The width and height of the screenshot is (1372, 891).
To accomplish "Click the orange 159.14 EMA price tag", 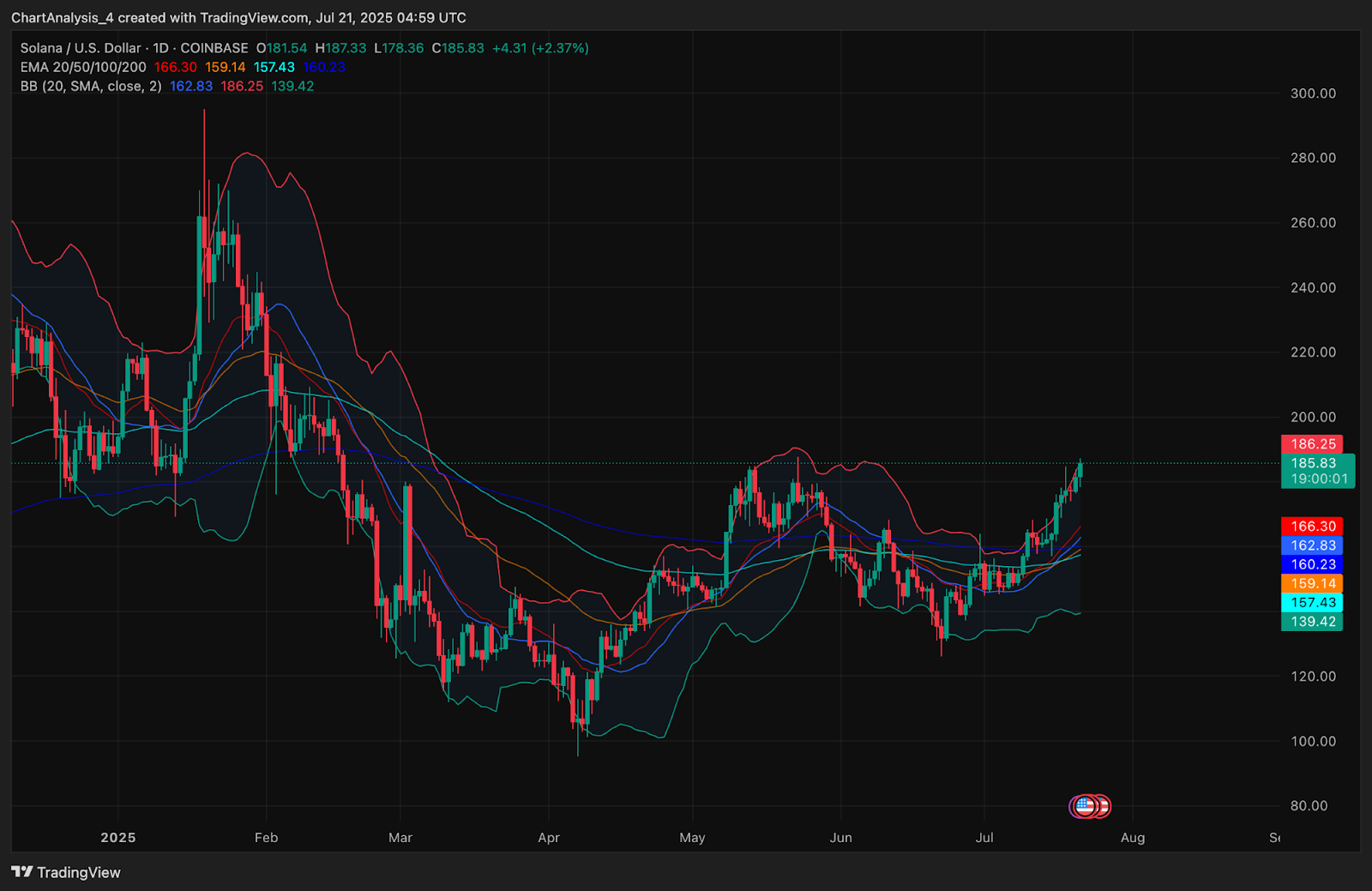I will (1312, 584).
